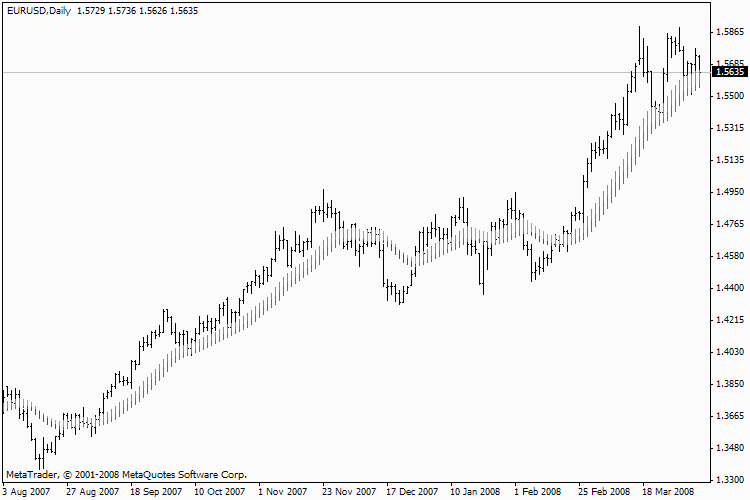Click the highlighted 1.5635 current price tag
The height and width of the screenshot is (500, 750).
tap(729, 72)
